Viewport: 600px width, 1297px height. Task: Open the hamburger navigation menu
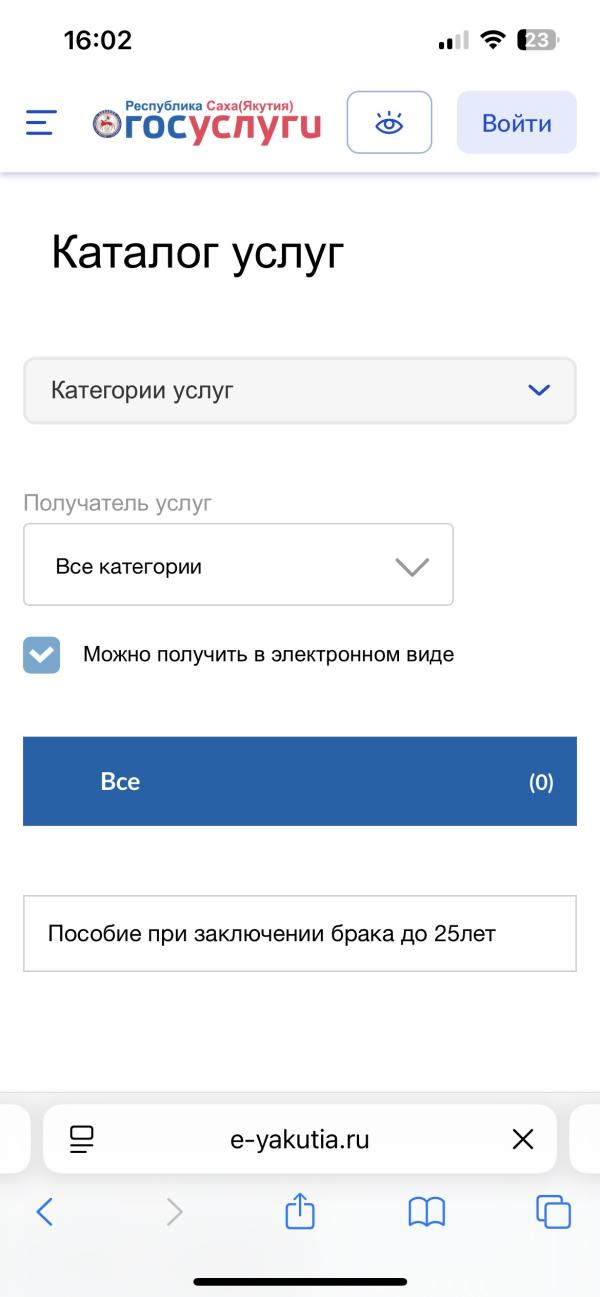coord(39,122)
